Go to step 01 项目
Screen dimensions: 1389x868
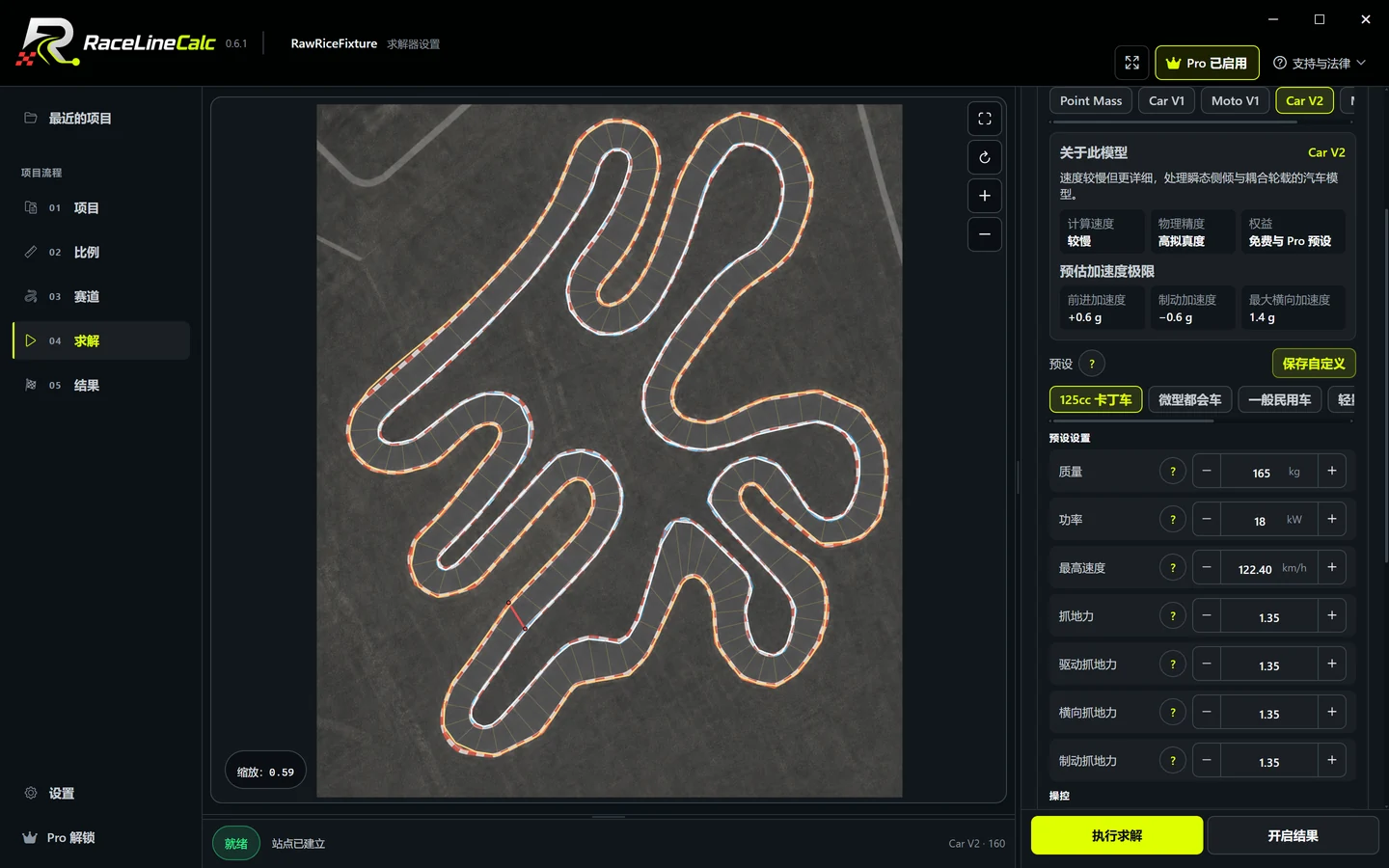(101, 207)
